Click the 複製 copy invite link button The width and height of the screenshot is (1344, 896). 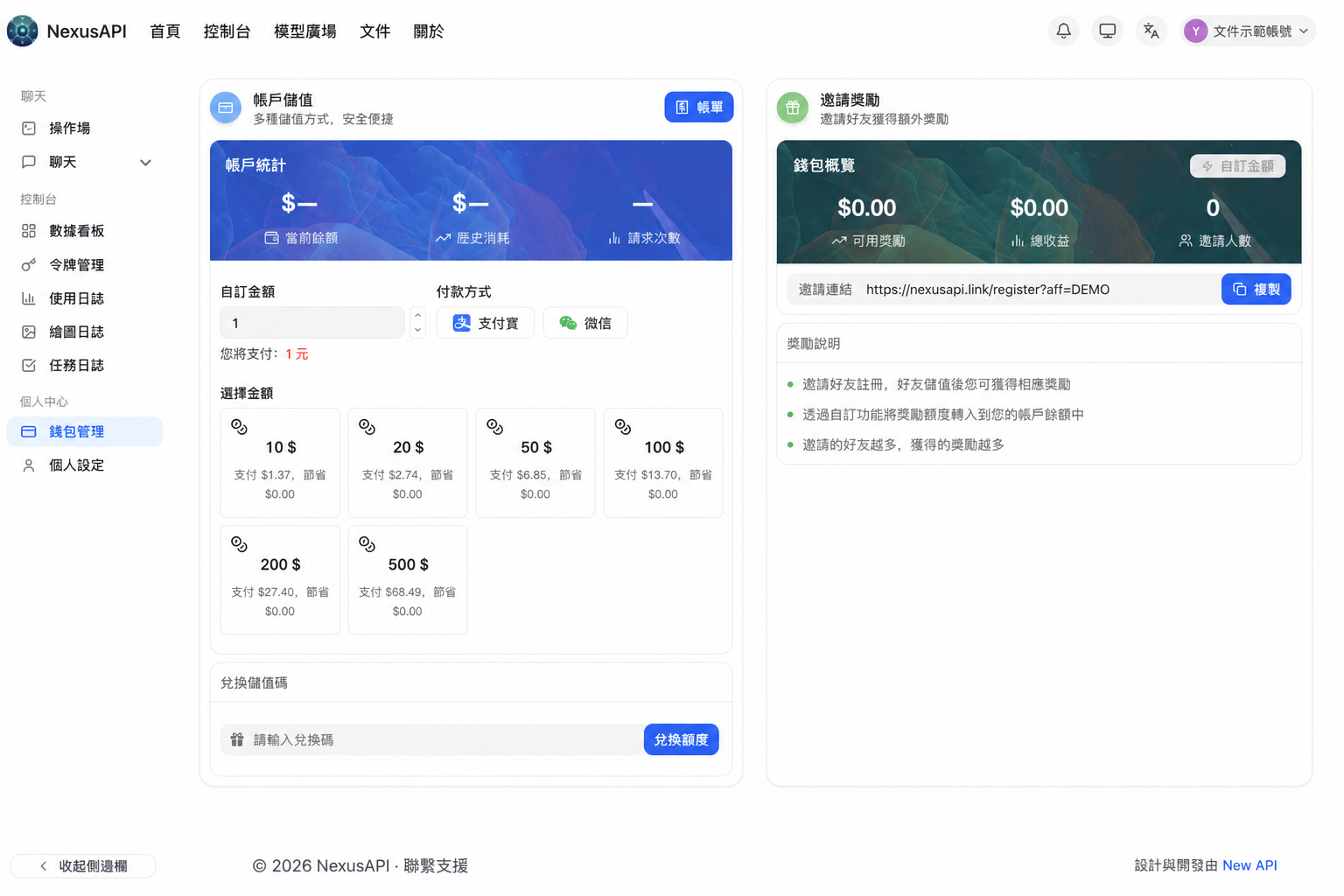click(x=1256, y=290)
